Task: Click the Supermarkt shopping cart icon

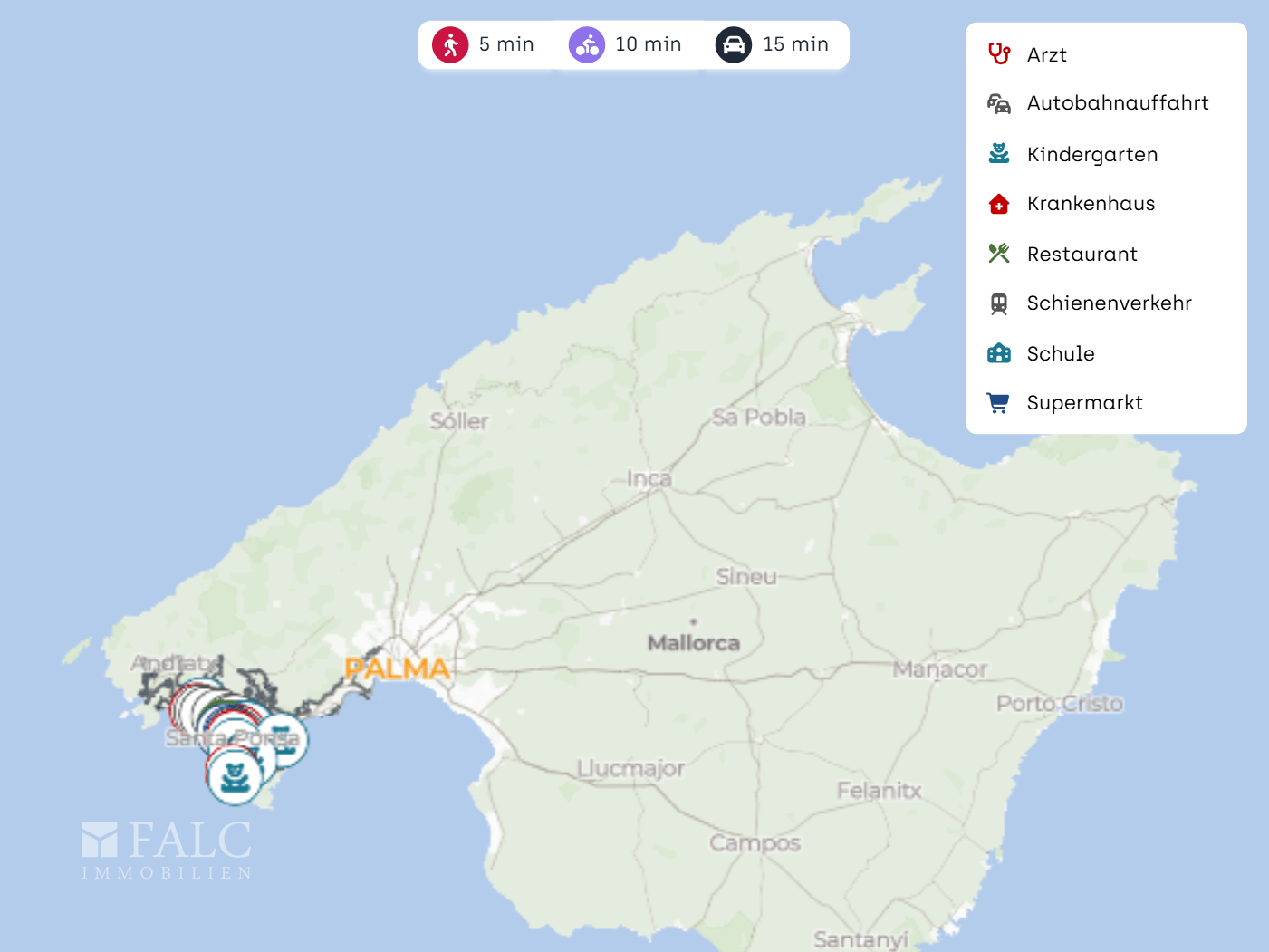Action: pyautogui.click(x=999, y=403)
